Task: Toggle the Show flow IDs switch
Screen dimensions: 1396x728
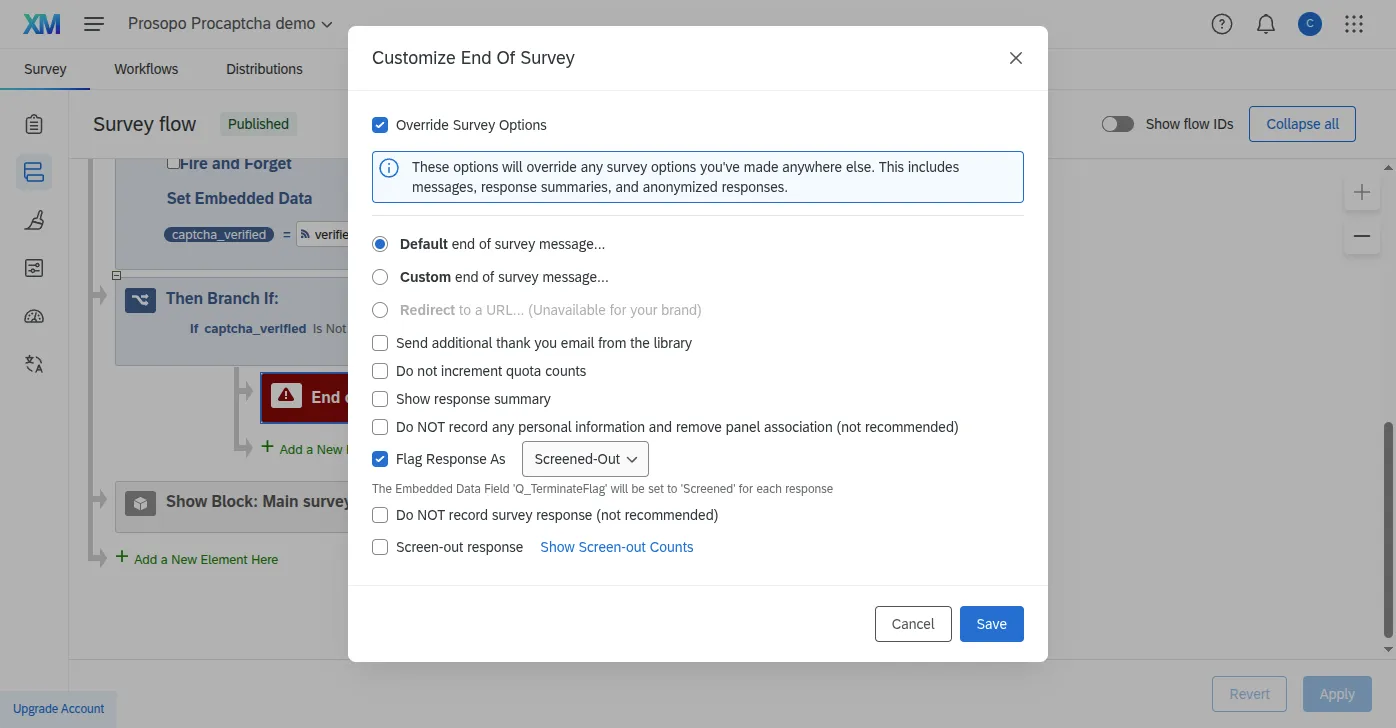Action: pos(1117,124)
